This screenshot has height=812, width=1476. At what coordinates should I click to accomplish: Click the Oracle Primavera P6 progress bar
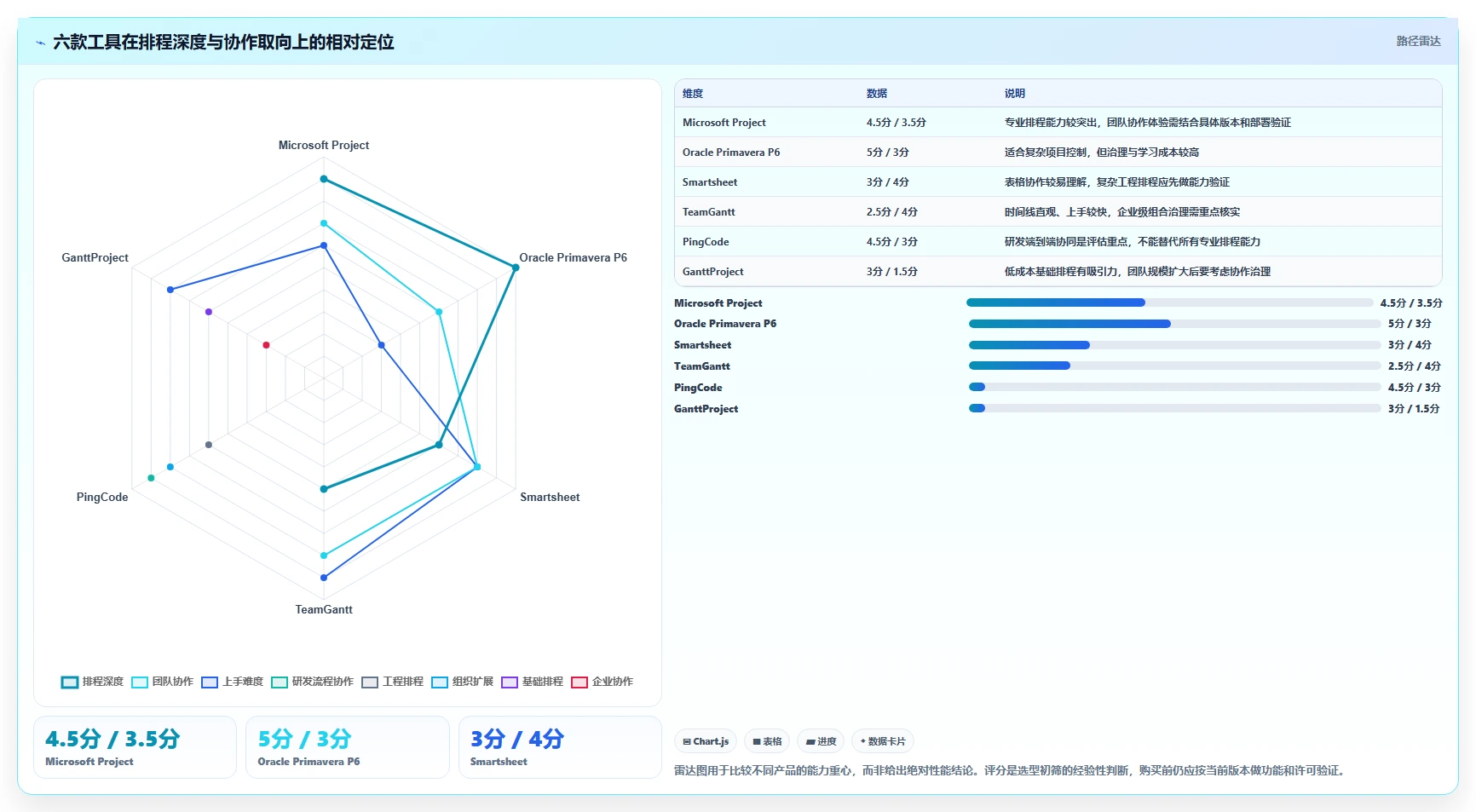1175,324
